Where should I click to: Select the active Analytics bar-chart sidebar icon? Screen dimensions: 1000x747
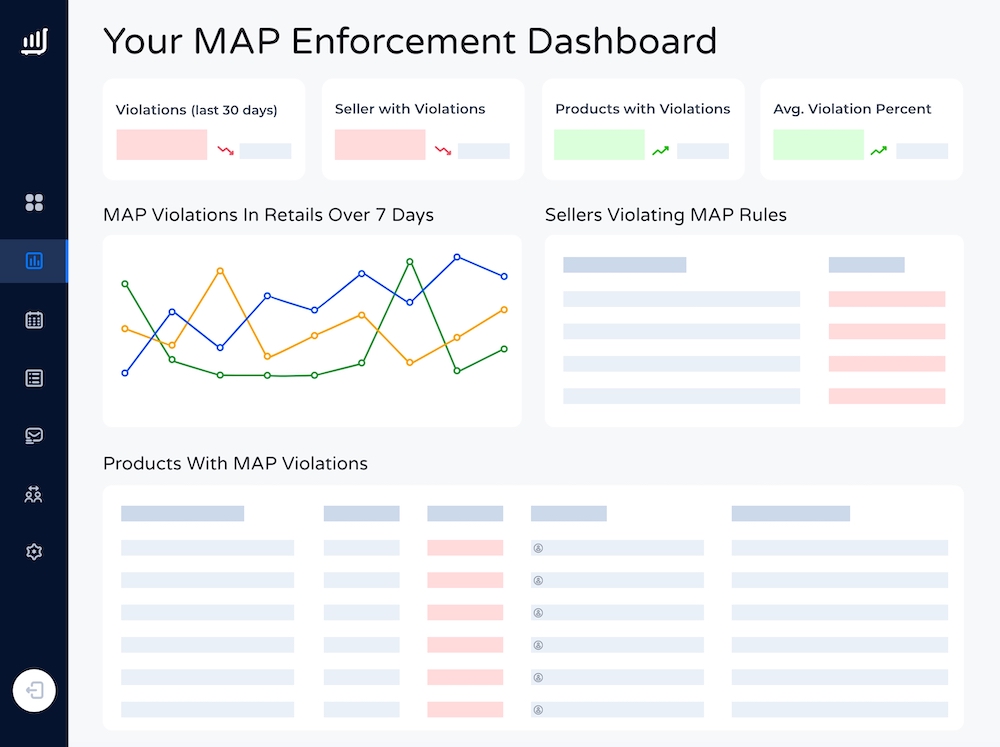pos(33,261)
